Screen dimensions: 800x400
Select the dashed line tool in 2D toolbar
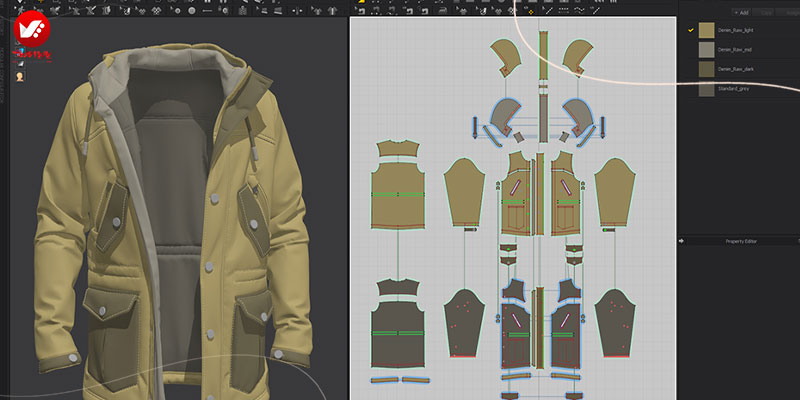point(564,10)
